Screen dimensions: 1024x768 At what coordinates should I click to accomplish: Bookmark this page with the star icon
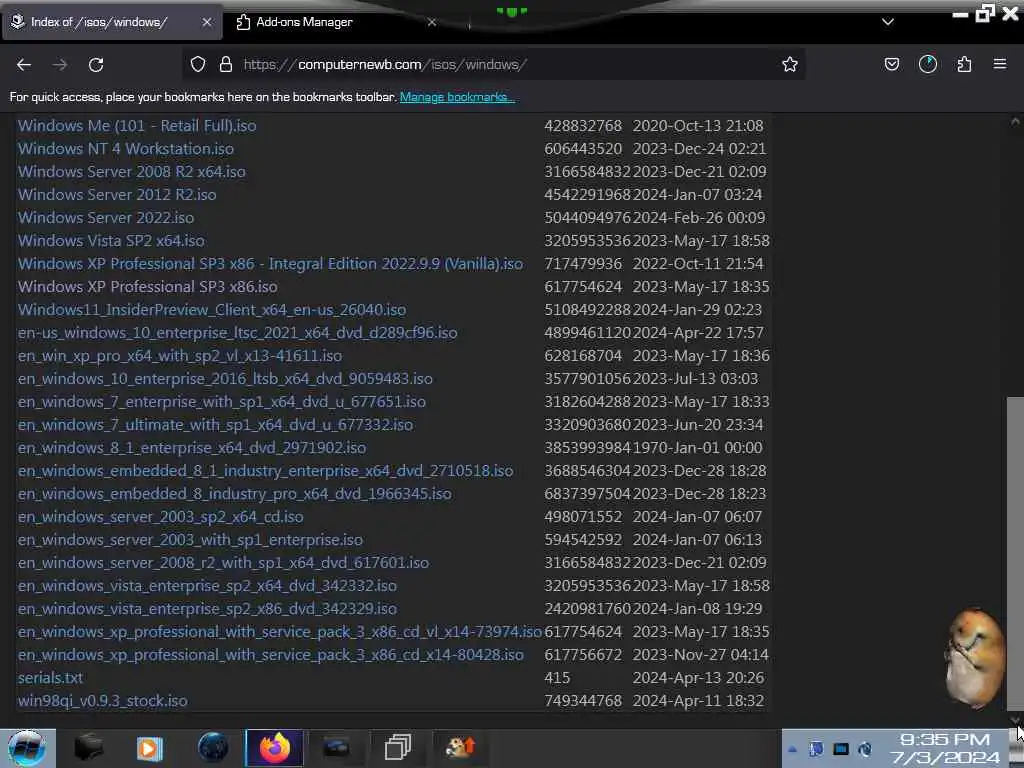click(x=790, y=64)
